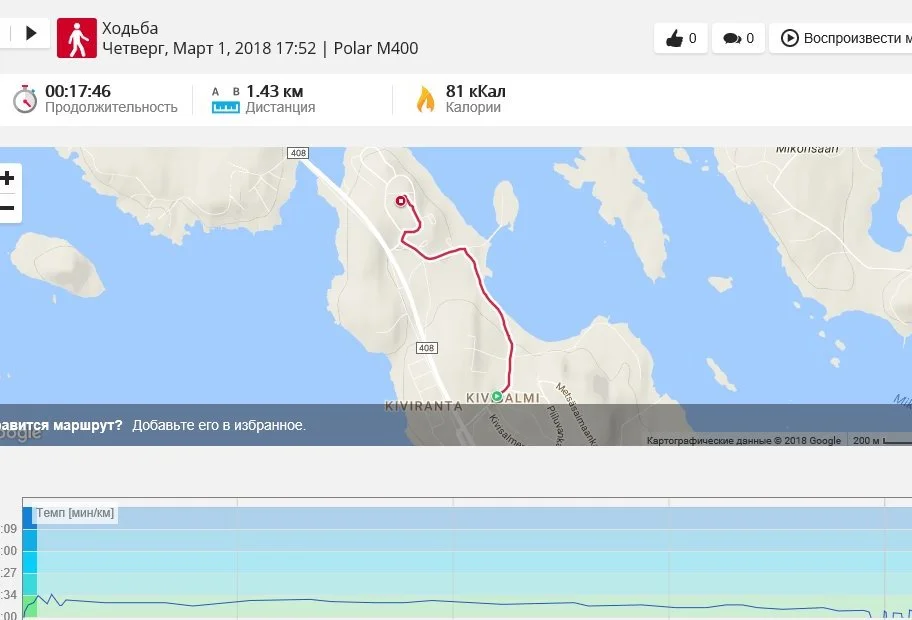Click the red route end marker

point(401,201)
